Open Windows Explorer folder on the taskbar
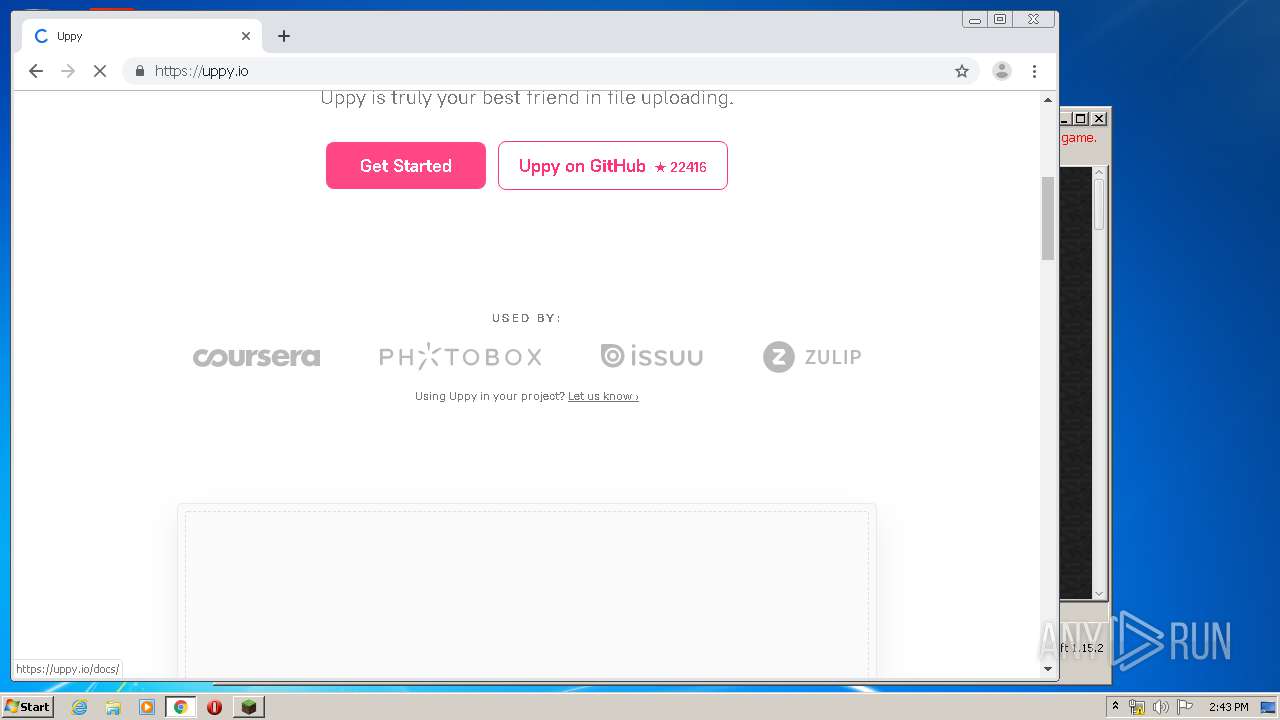 113,707
